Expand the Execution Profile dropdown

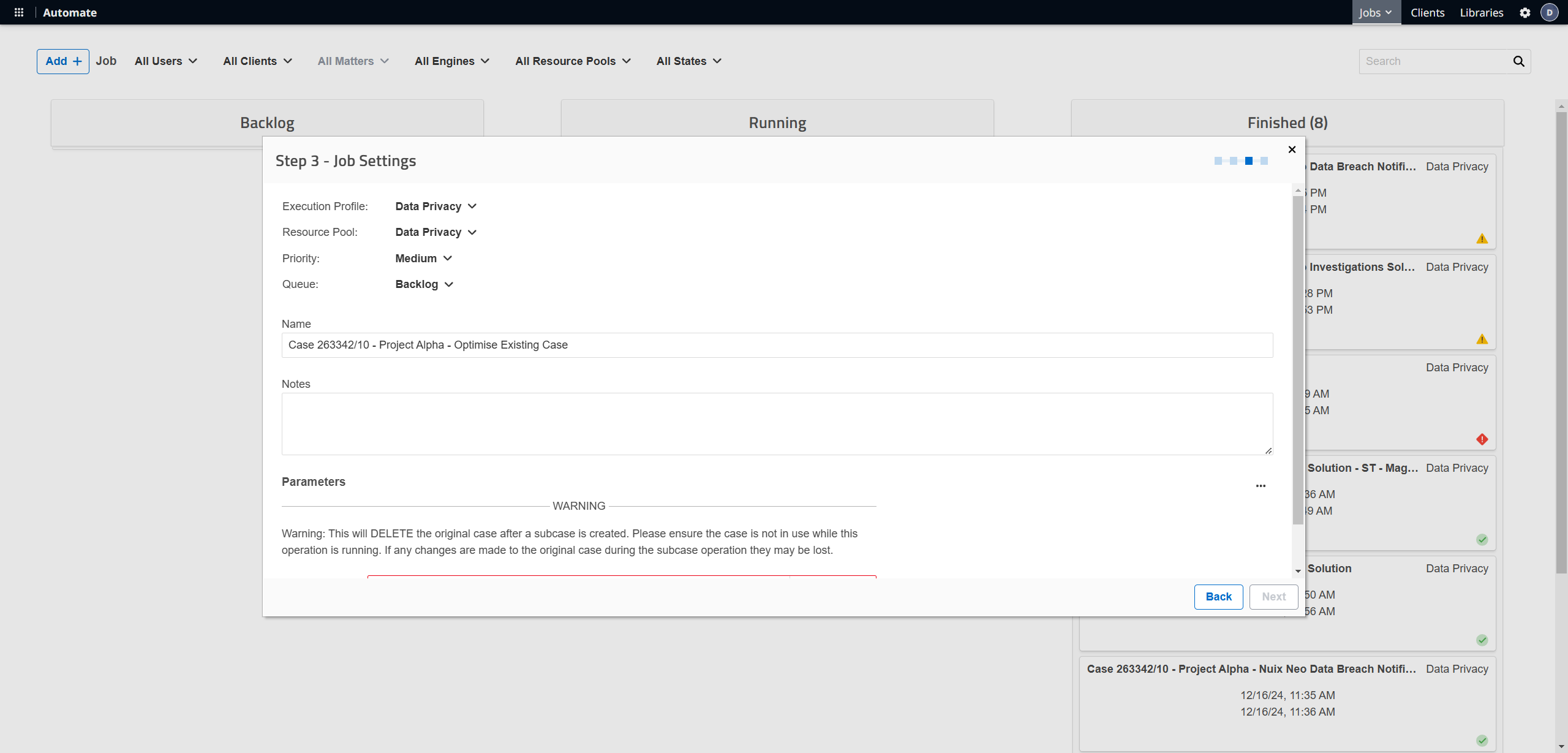(x=435, y=206)
